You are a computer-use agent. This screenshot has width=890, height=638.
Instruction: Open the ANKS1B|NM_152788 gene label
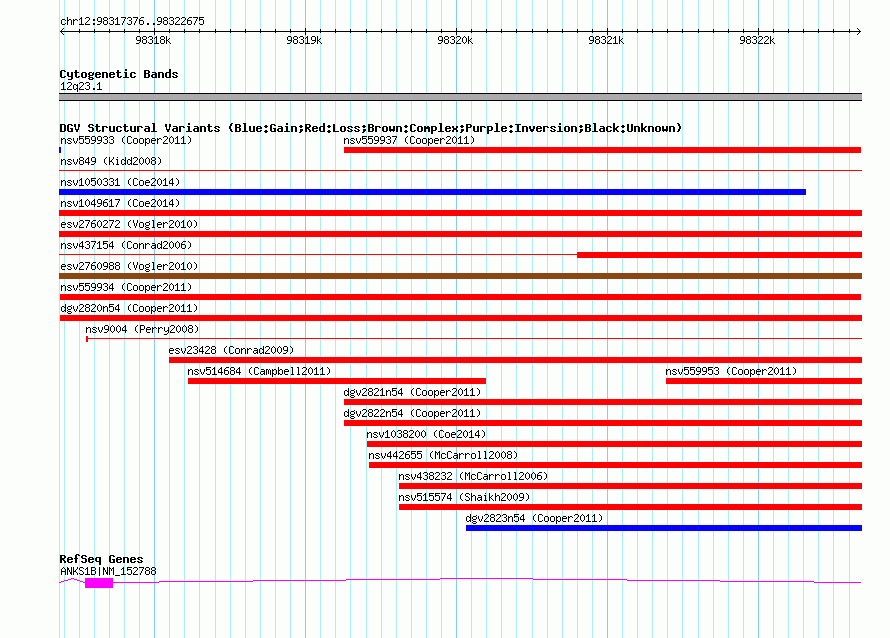click(108, 571)
